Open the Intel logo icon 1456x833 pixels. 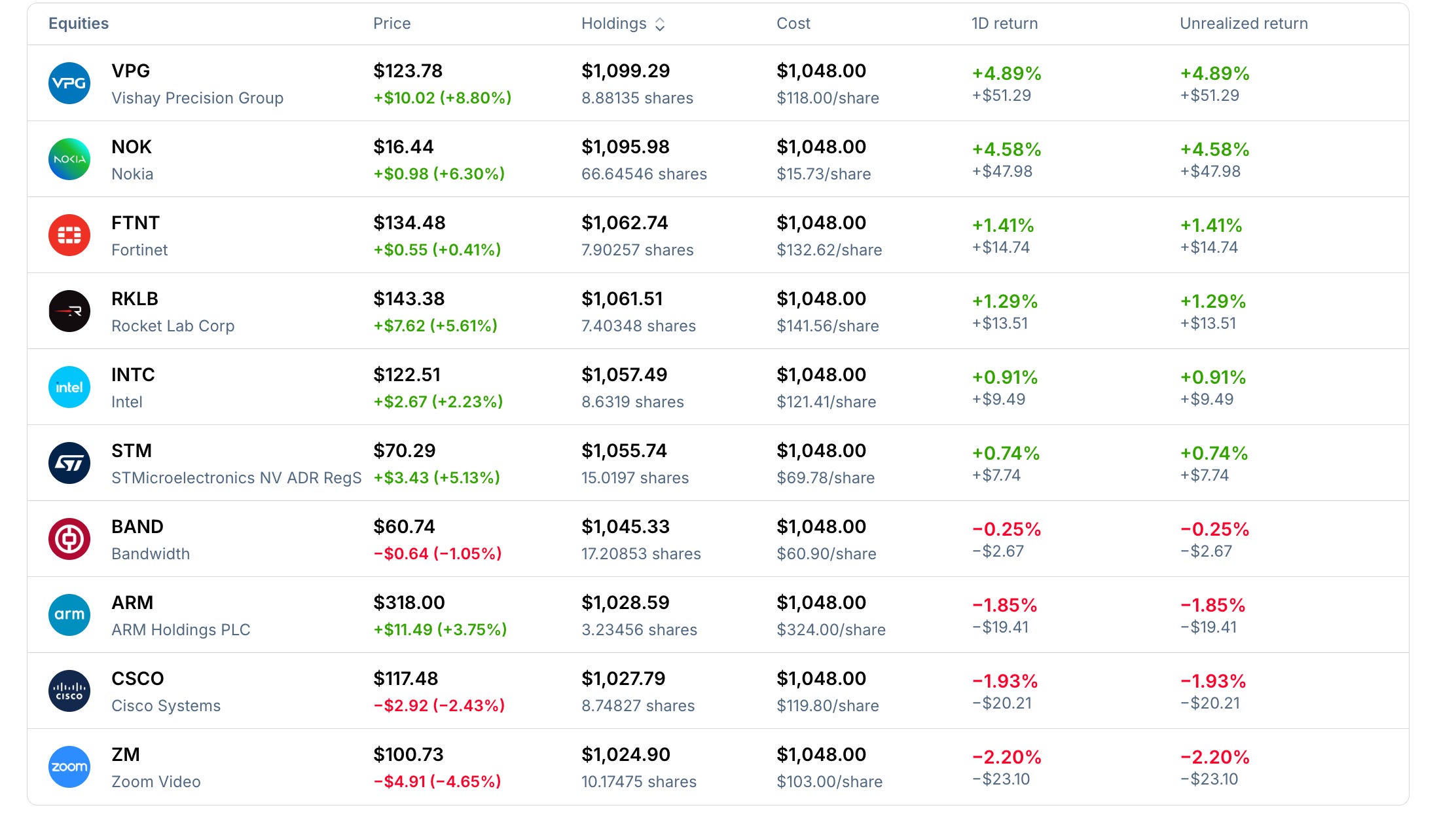click(69, 387)
